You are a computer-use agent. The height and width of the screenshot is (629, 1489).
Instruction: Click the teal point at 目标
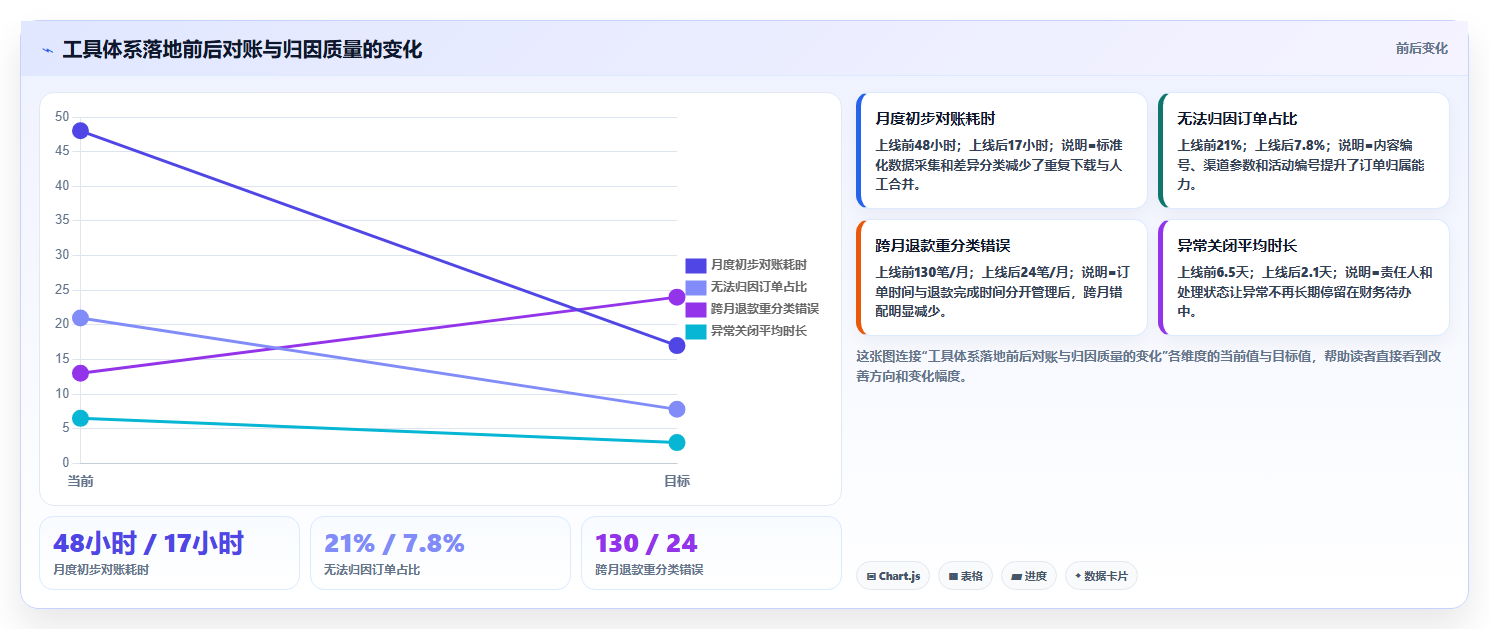point(677,442)
